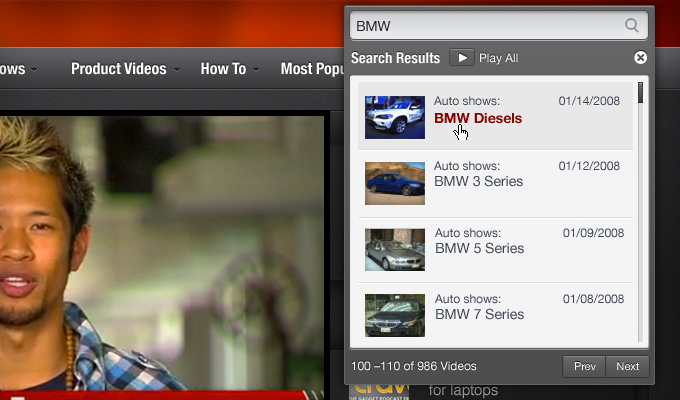Image resolution: width=680 pixels, height=400 pixels.
Task: Click the 01/08/2008 date text
Action: click(x=593, y=299)
